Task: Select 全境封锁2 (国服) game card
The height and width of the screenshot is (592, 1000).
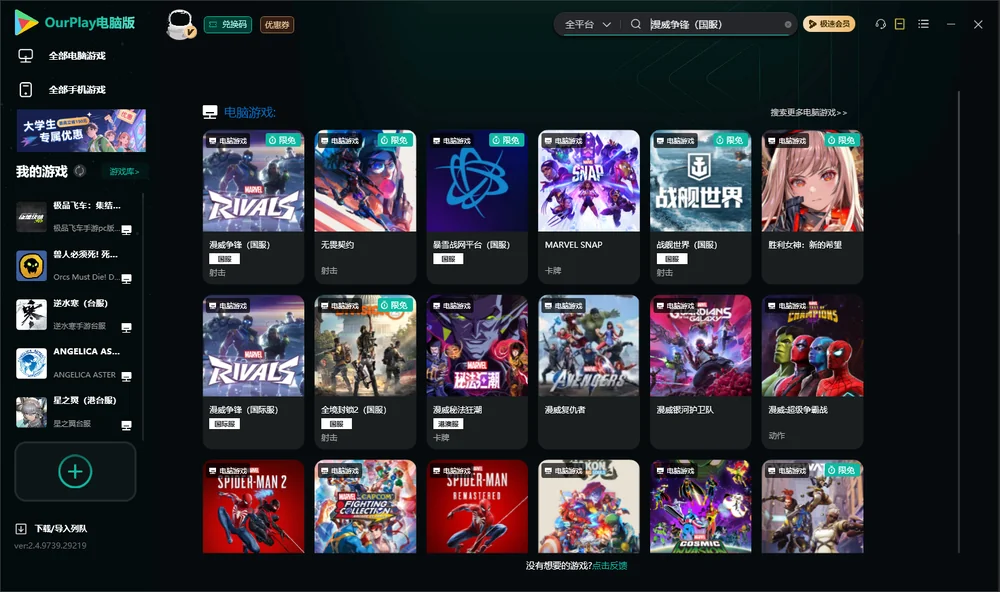Action: 365,372
